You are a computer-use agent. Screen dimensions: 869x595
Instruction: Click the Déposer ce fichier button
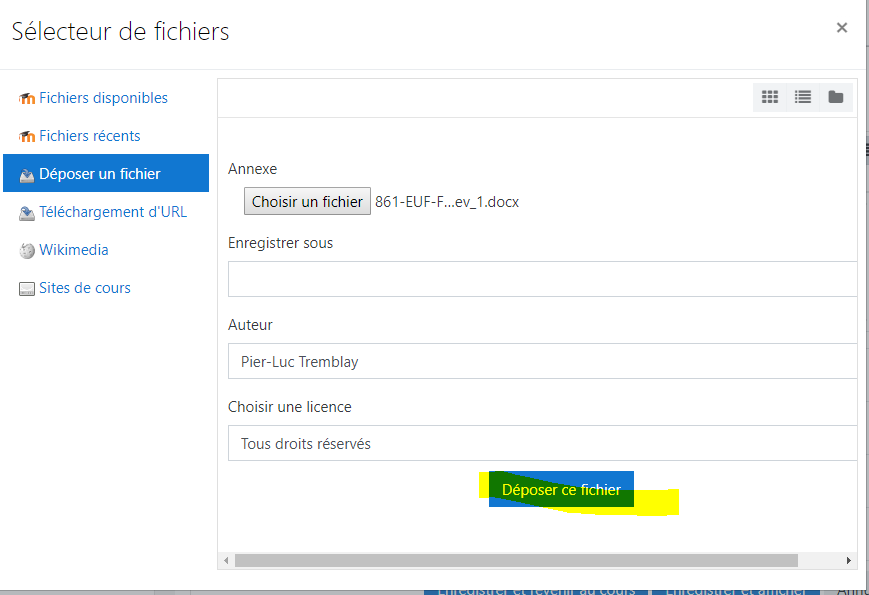tap(561, 490)
